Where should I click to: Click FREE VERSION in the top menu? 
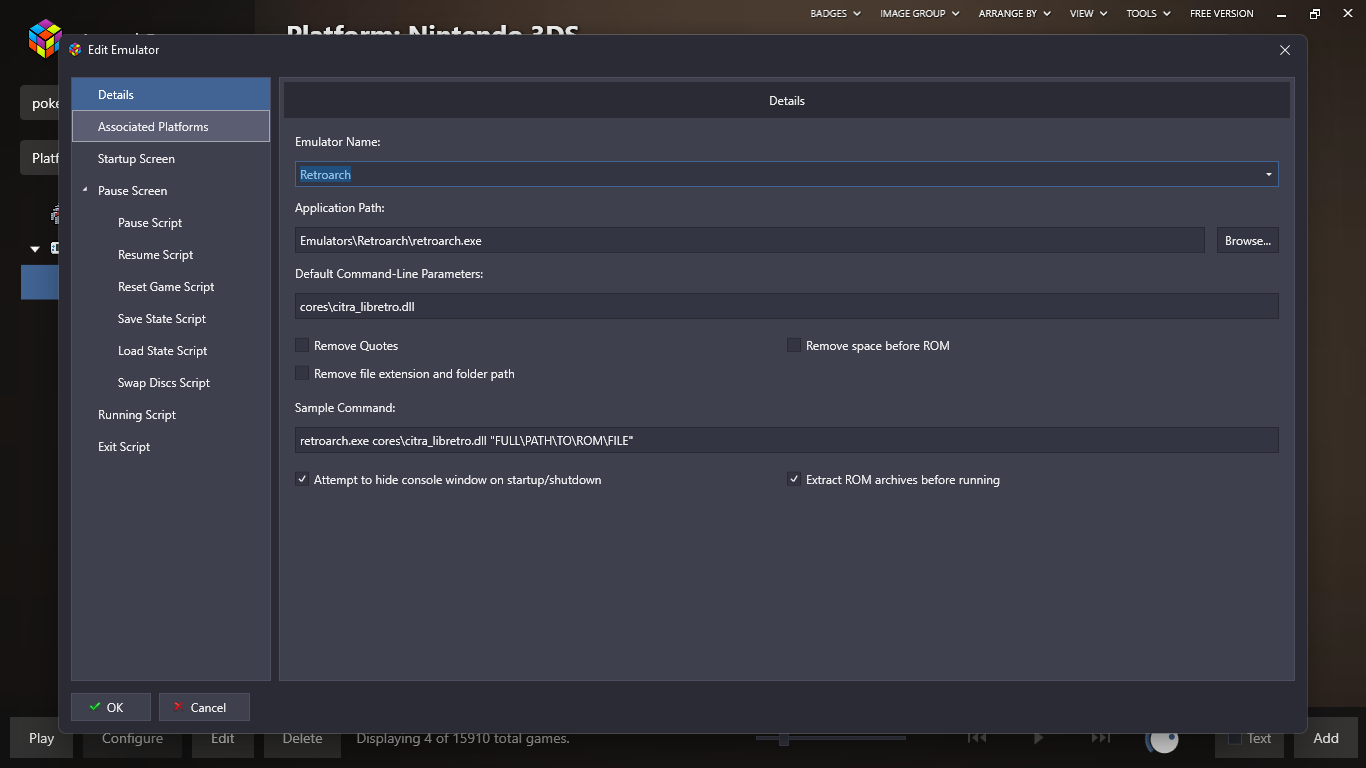pyautogui.click(x=1221, y=13)
